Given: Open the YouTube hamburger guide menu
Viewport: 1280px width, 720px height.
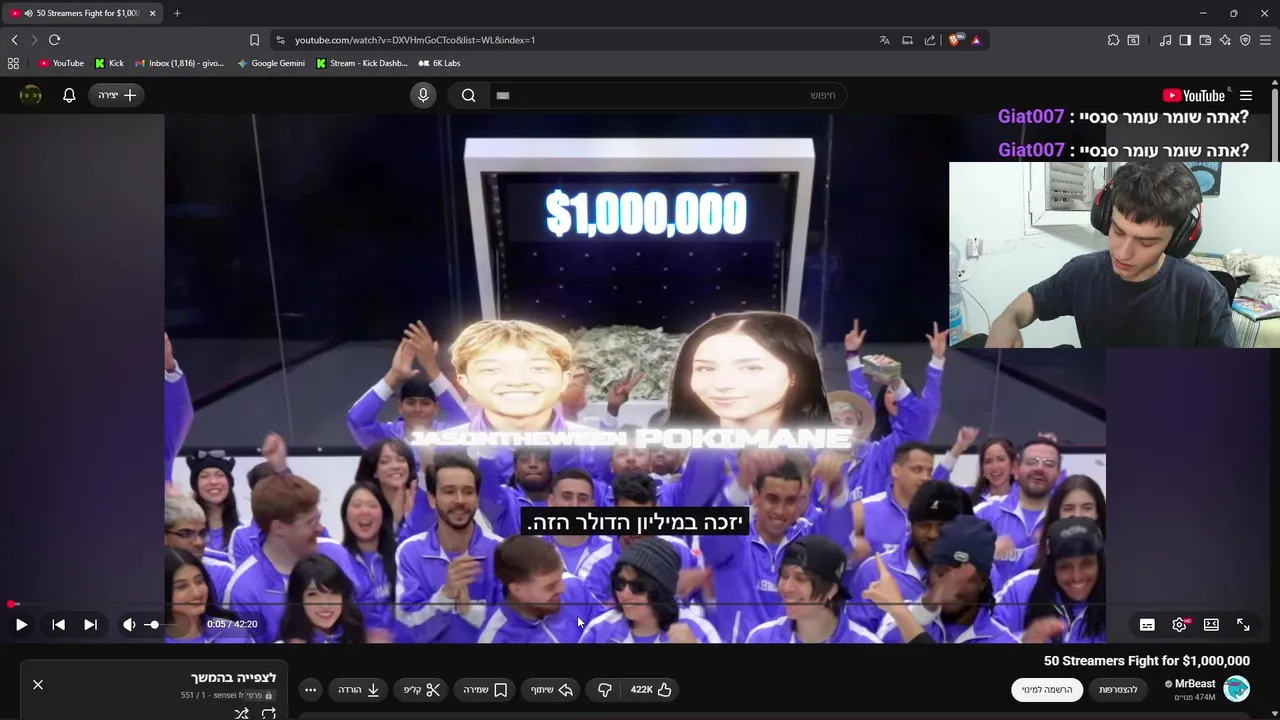Looking at the screenshot, I should (x=1246, y=95).
